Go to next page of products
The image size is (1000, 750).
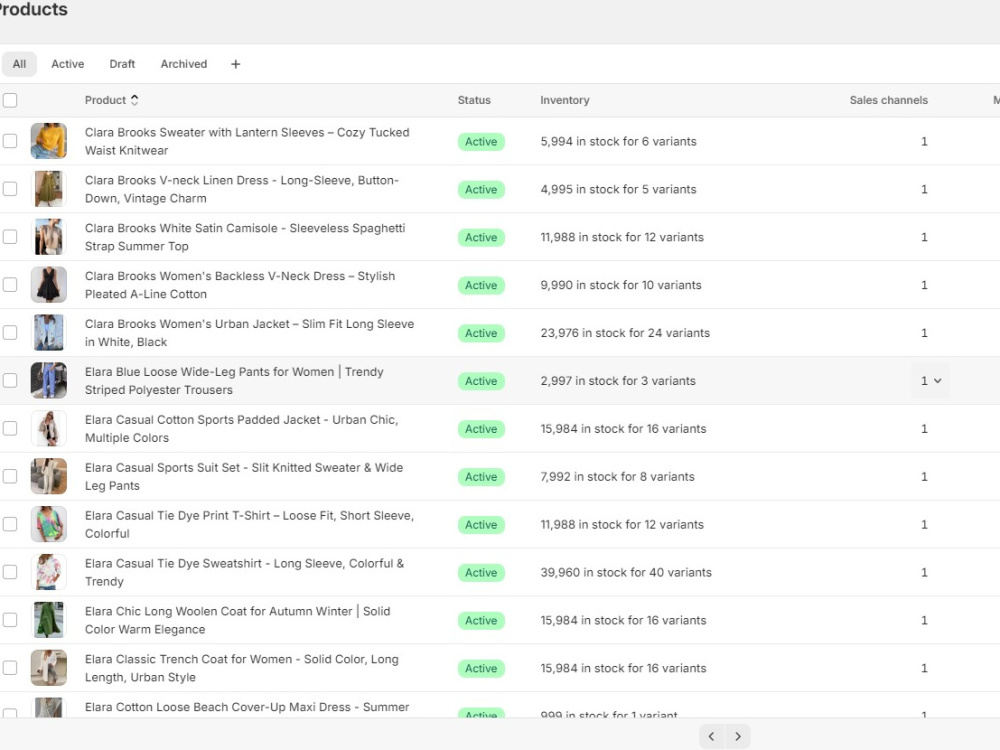coord(738,737)
